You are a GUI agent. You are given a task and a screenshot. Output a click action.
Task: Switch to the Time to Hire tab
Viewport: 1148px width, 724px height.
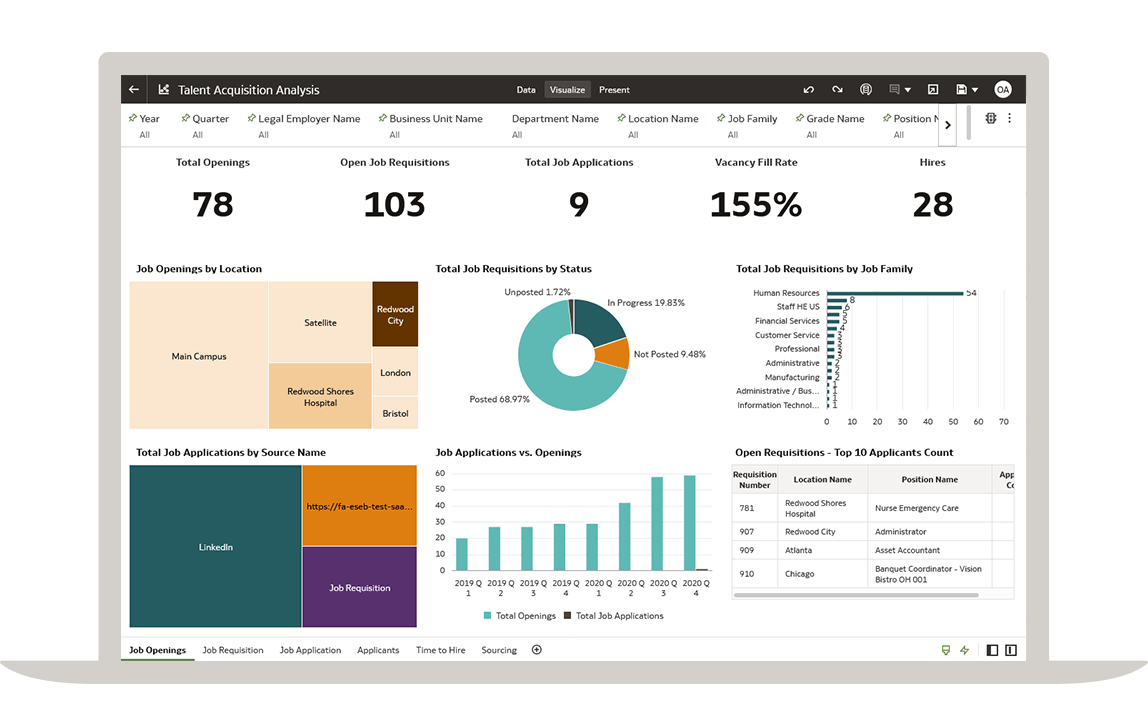[x=440, y=650]
